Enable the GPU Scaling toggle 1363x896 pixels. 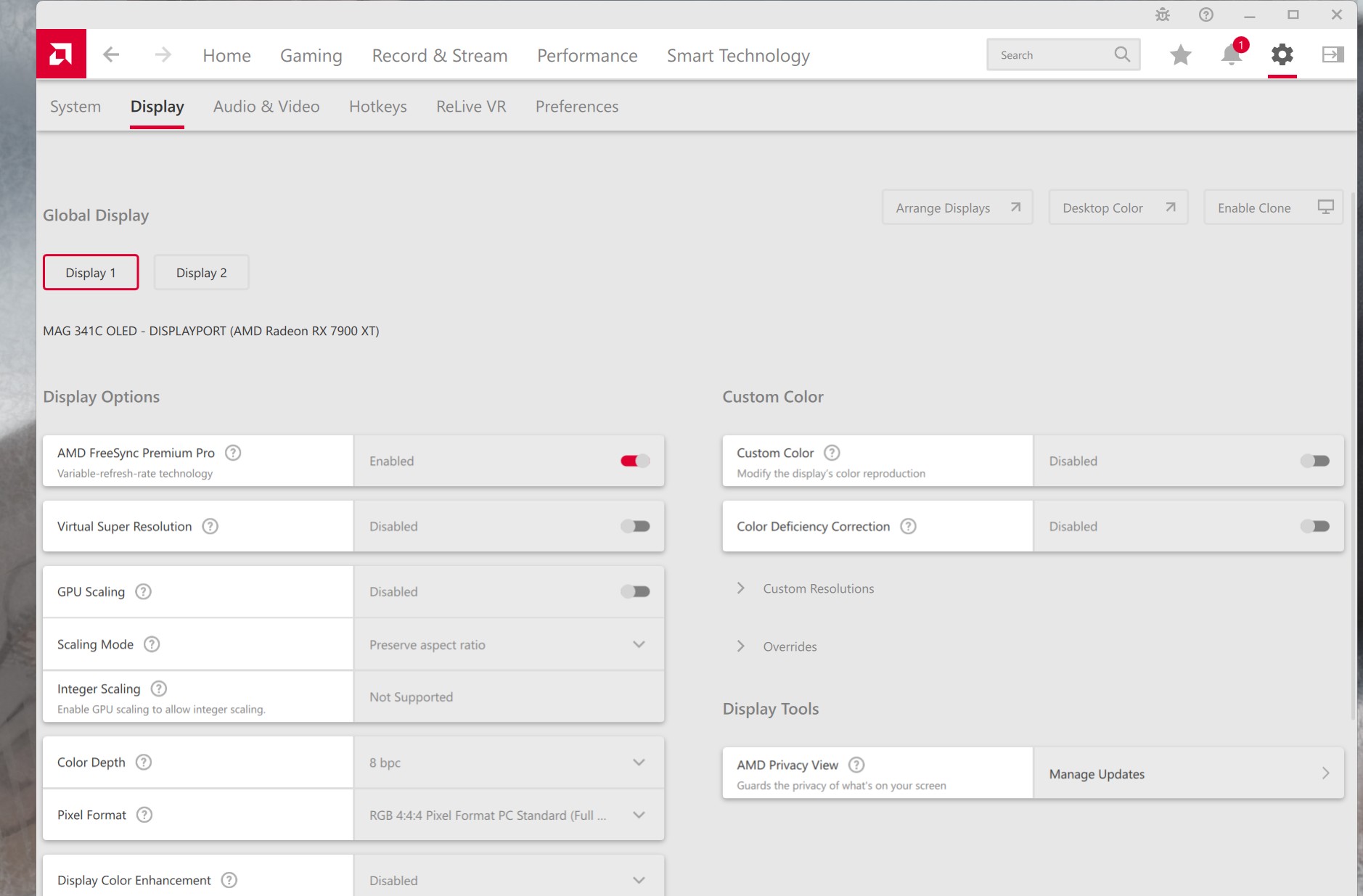pyautogui.click(x=635, y=591)
